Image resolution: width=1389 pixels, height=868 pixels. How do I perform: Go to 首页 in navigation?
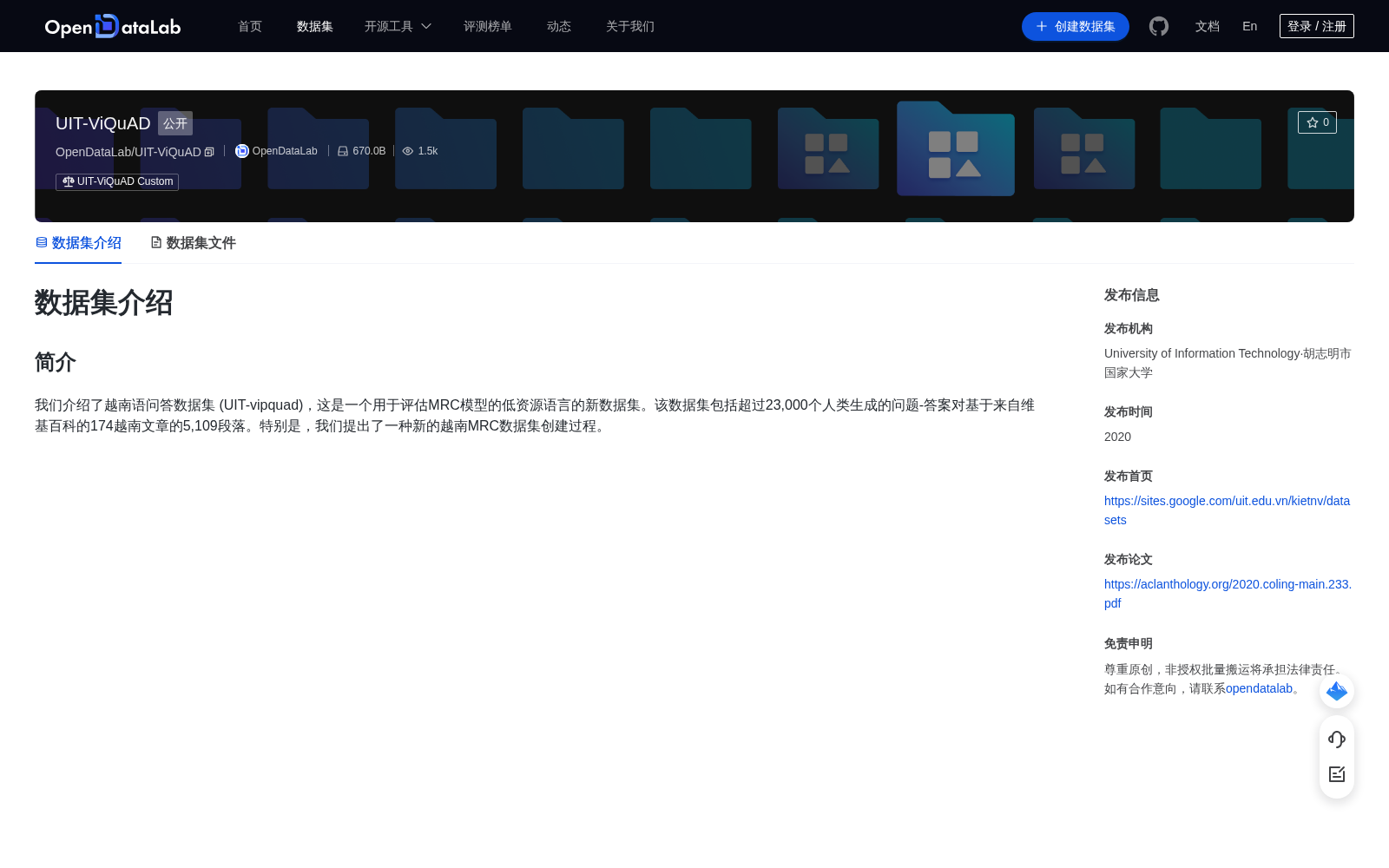[250, 26]
